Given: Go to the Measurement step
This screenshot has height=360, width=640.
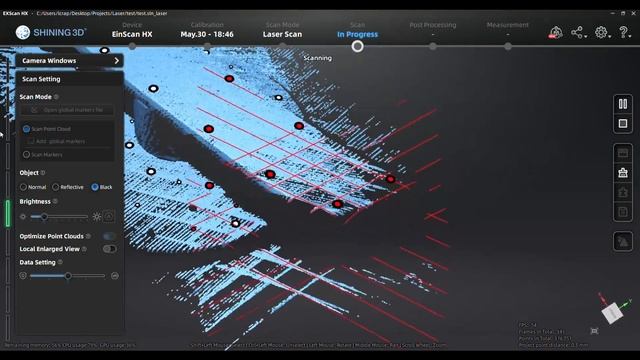Looking at the screenshot, I should pyautogui.click(x=507, y=29).
